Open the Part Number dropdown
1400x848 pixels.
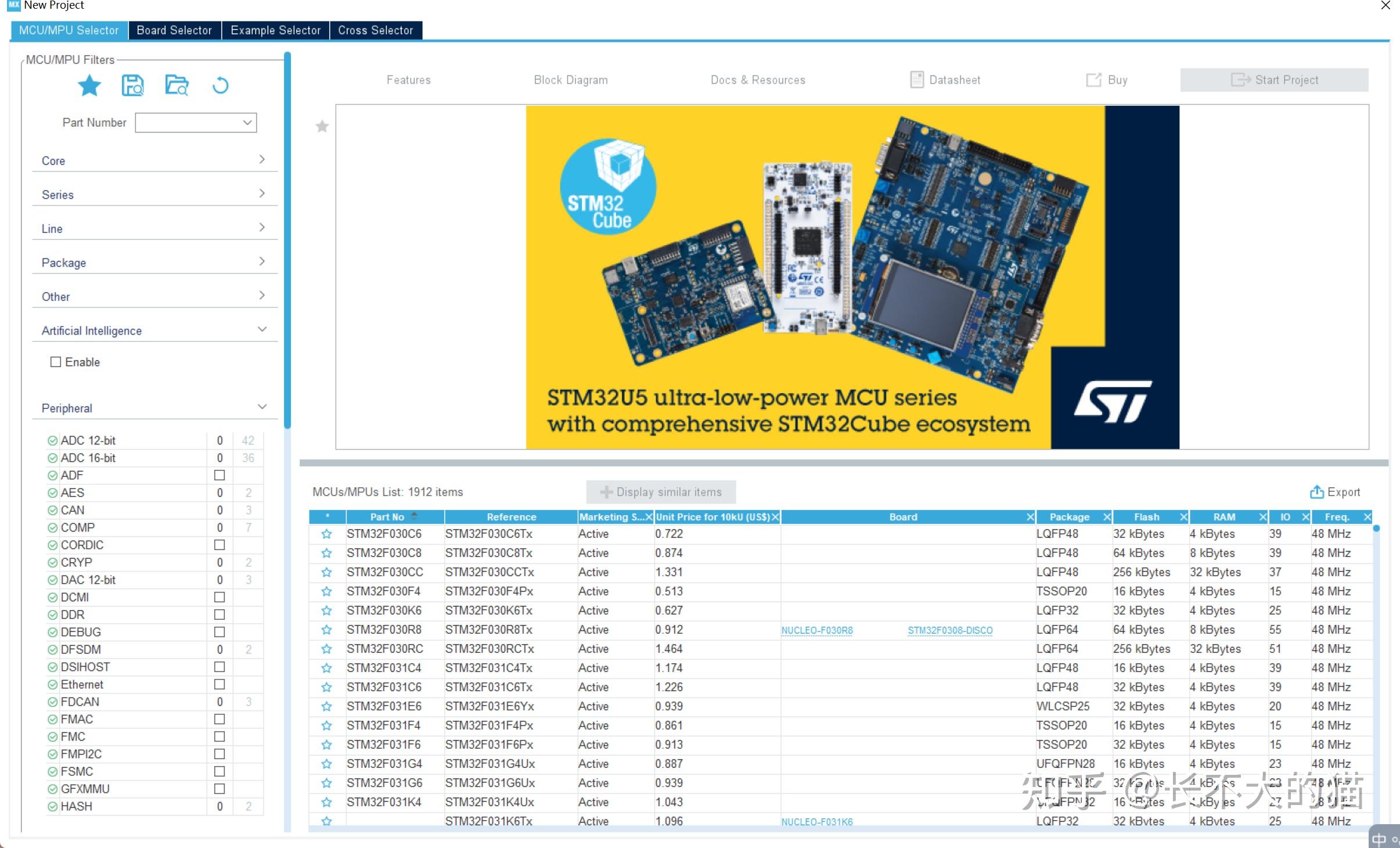tap(246, 122)
